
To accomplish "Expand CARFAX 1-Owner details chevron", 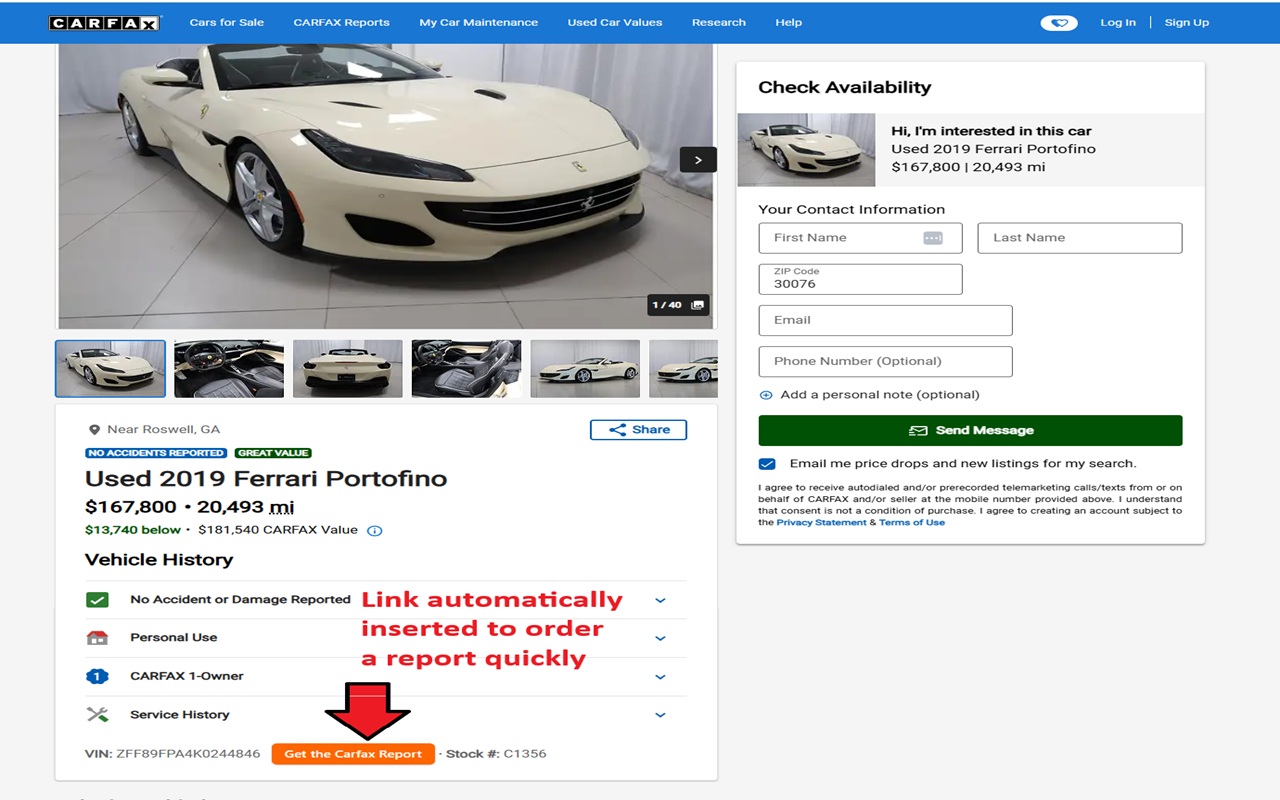I will point(660,677).
